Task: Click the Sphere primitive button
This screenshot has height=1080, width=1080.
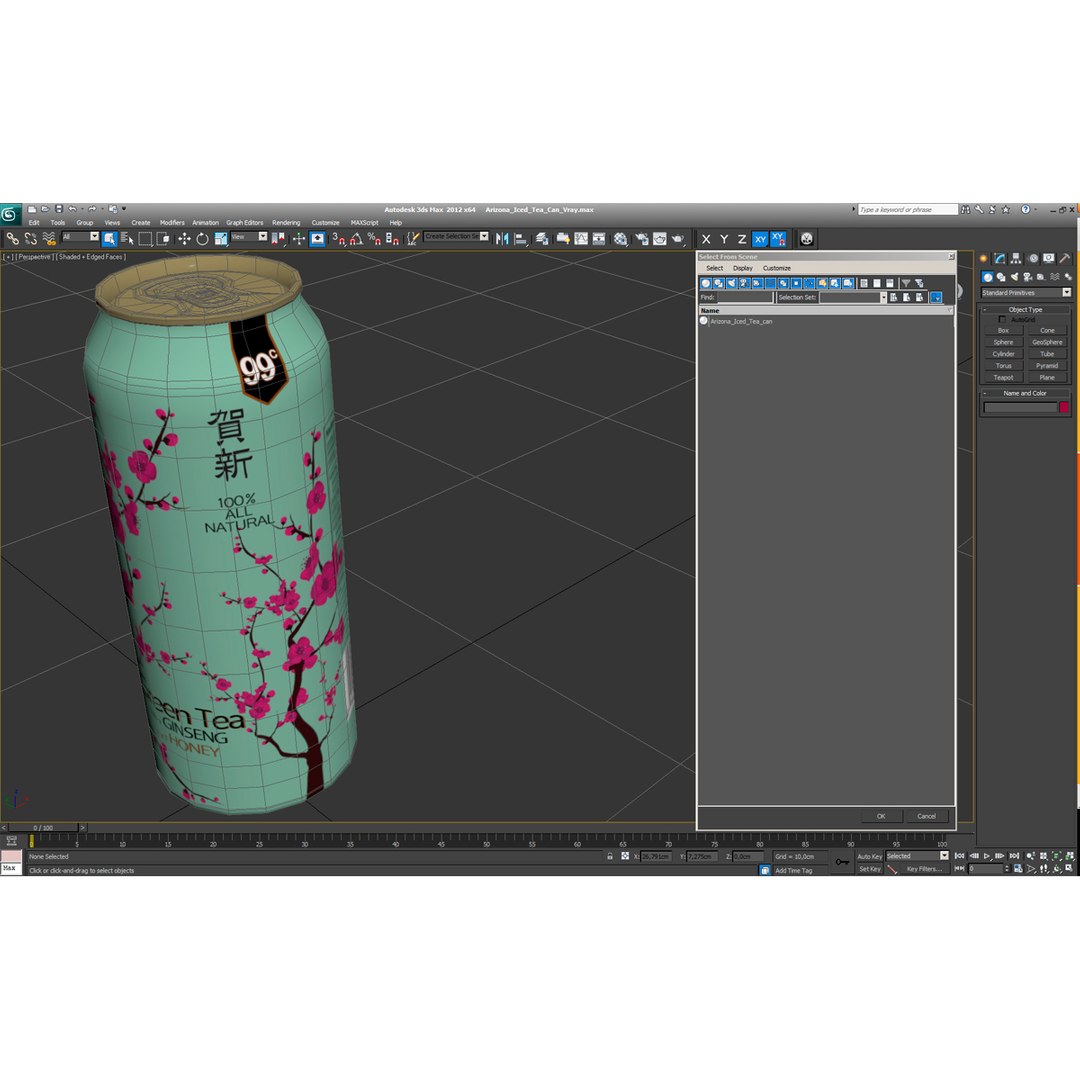Action: (x=1004, y=342)
